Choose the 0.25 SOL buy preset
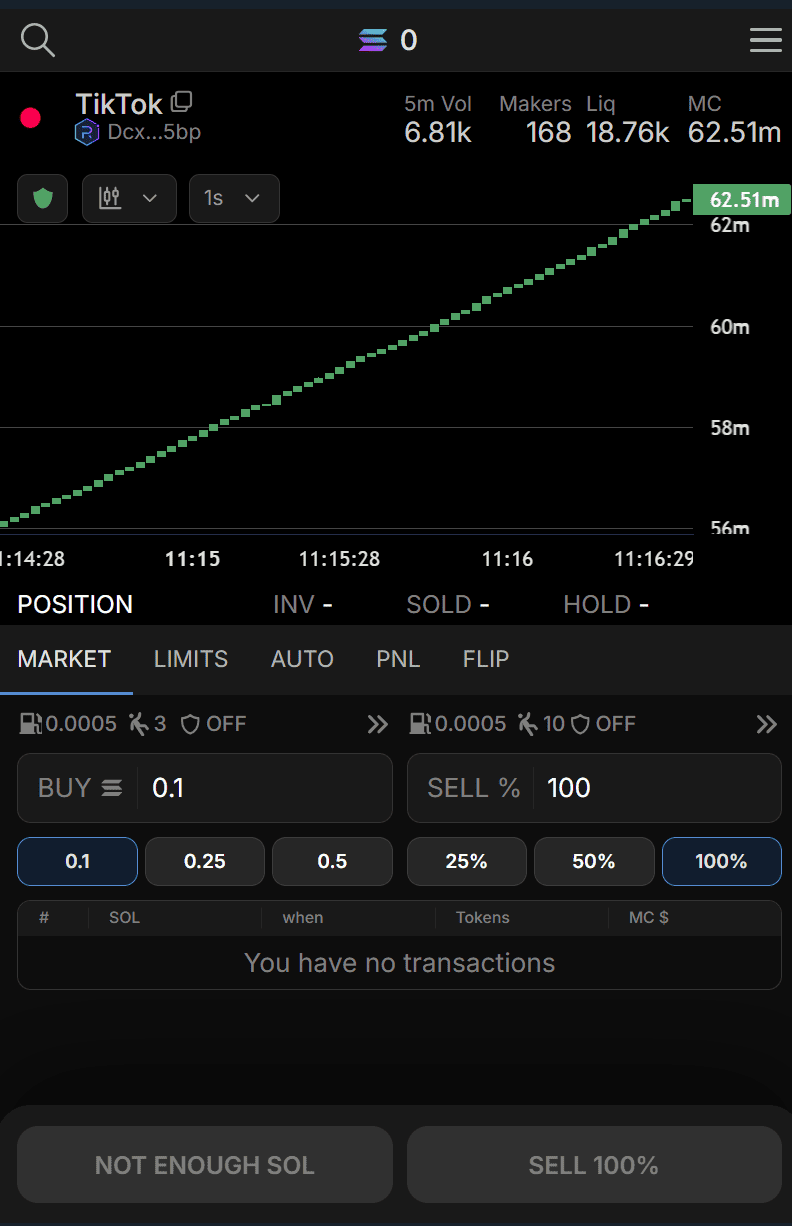792x1226 pixels. point(205,861)
